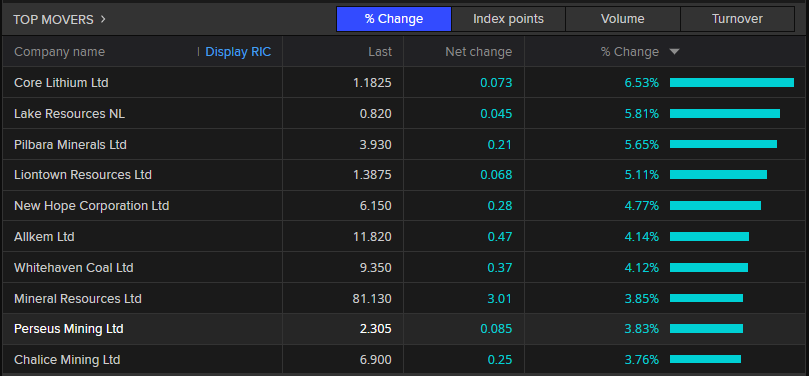Click the 4.12% change value

coord(642,268)
